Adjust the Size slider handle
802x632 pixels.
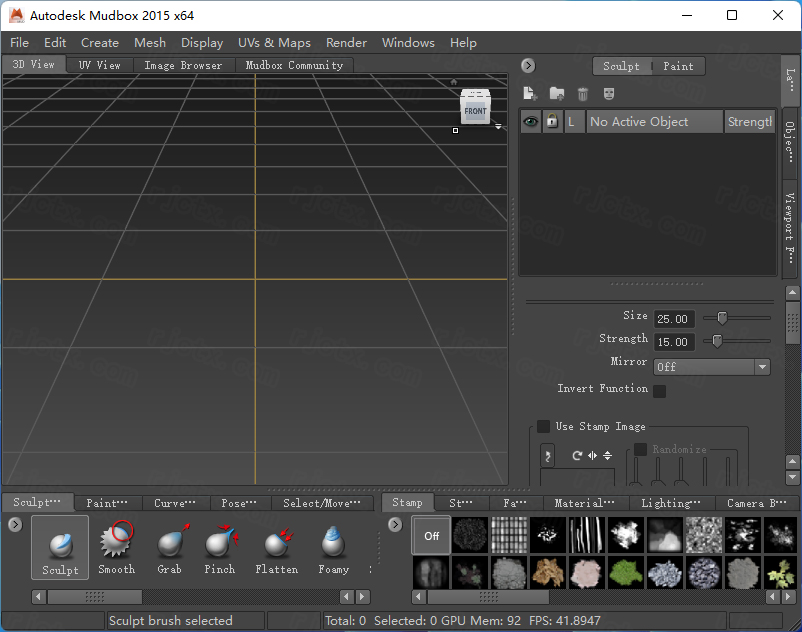(722, 318)
